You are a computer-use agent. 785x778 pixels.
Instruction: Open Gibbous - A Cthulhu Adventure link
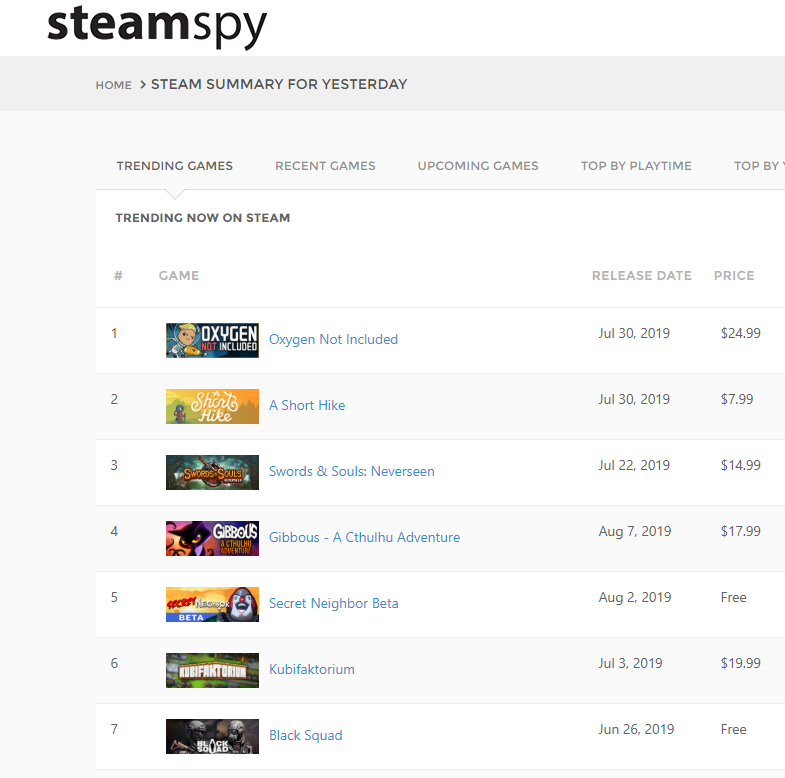point(364,537)
